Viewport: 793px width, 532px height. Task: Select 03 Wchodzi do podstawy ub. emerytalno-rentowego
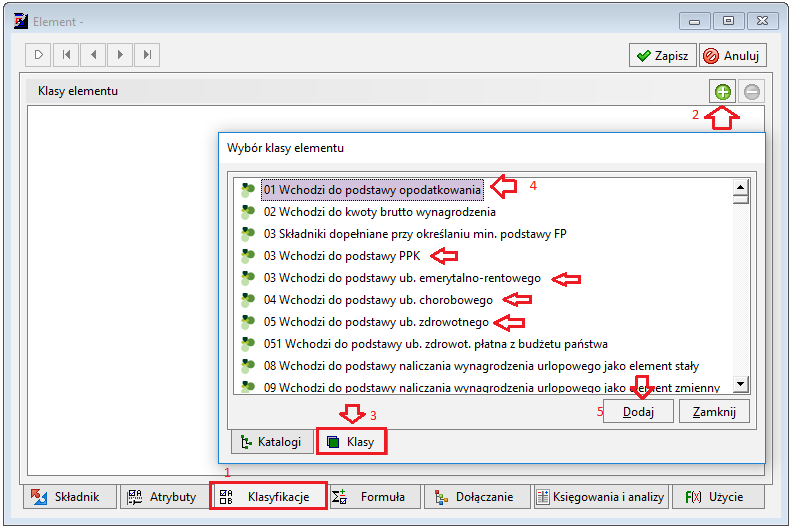coord(402,278)
